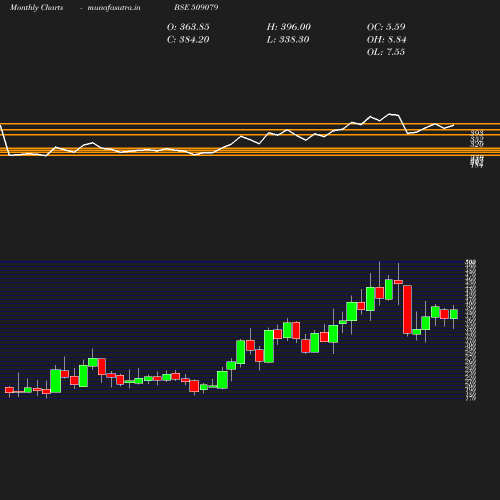Click the low value 'L: 338.30'
500x500 pixels.
tap(288, 40)
